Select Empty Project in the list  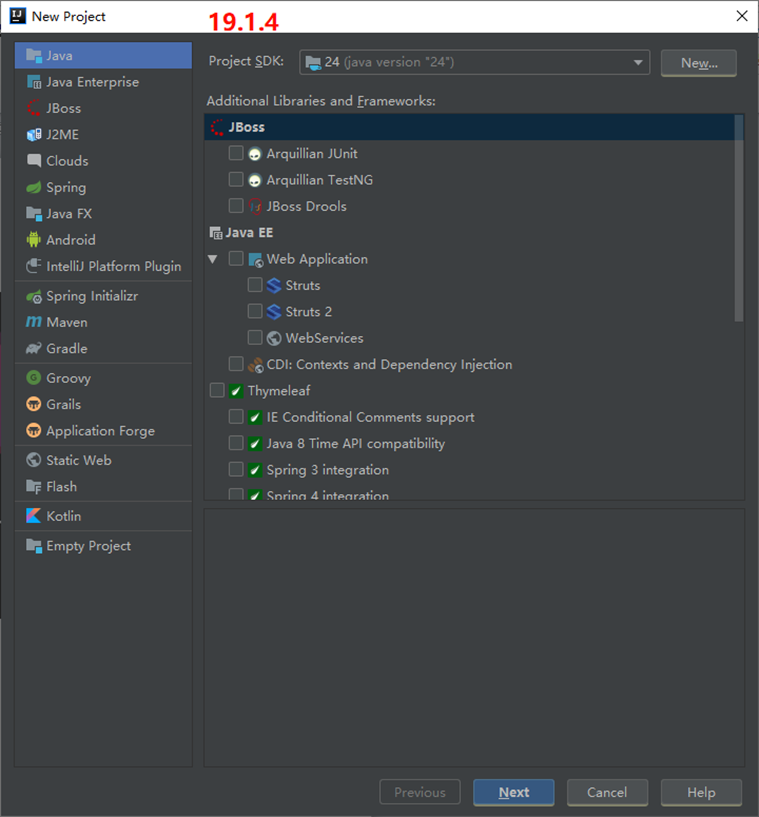click(104, 546)
